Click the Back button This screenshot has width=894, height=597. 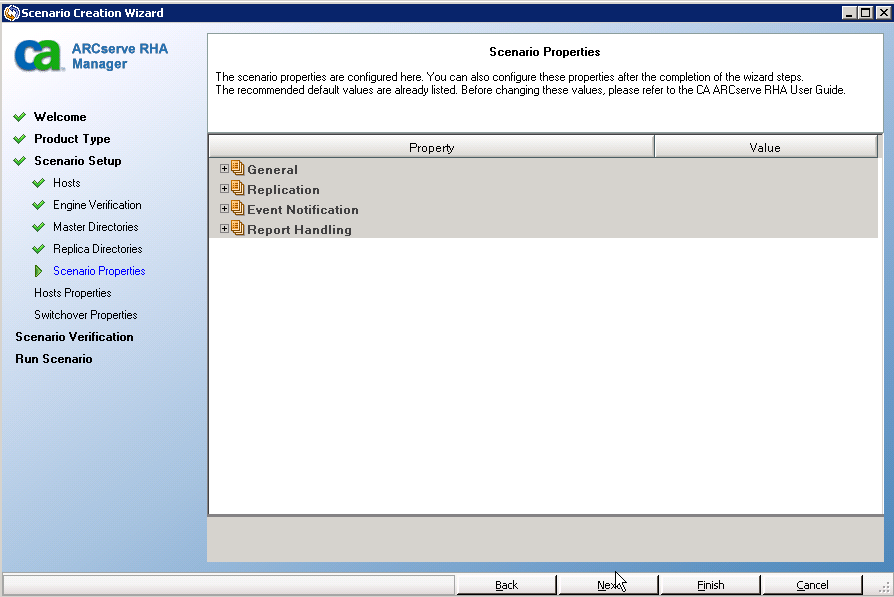(x=506, y=584)
